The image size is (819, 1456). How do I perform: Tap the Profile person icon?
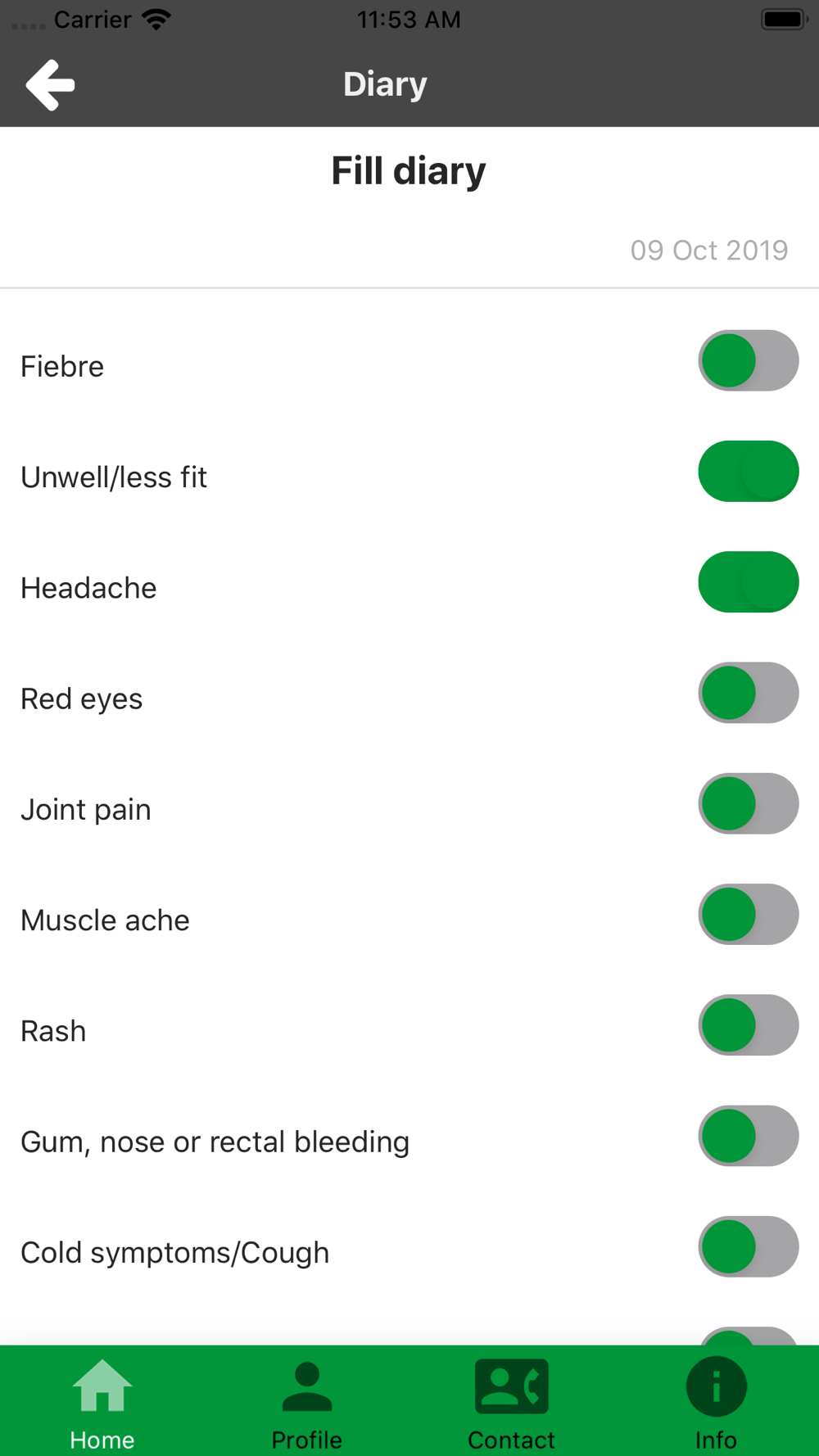tap(307, 1386)
